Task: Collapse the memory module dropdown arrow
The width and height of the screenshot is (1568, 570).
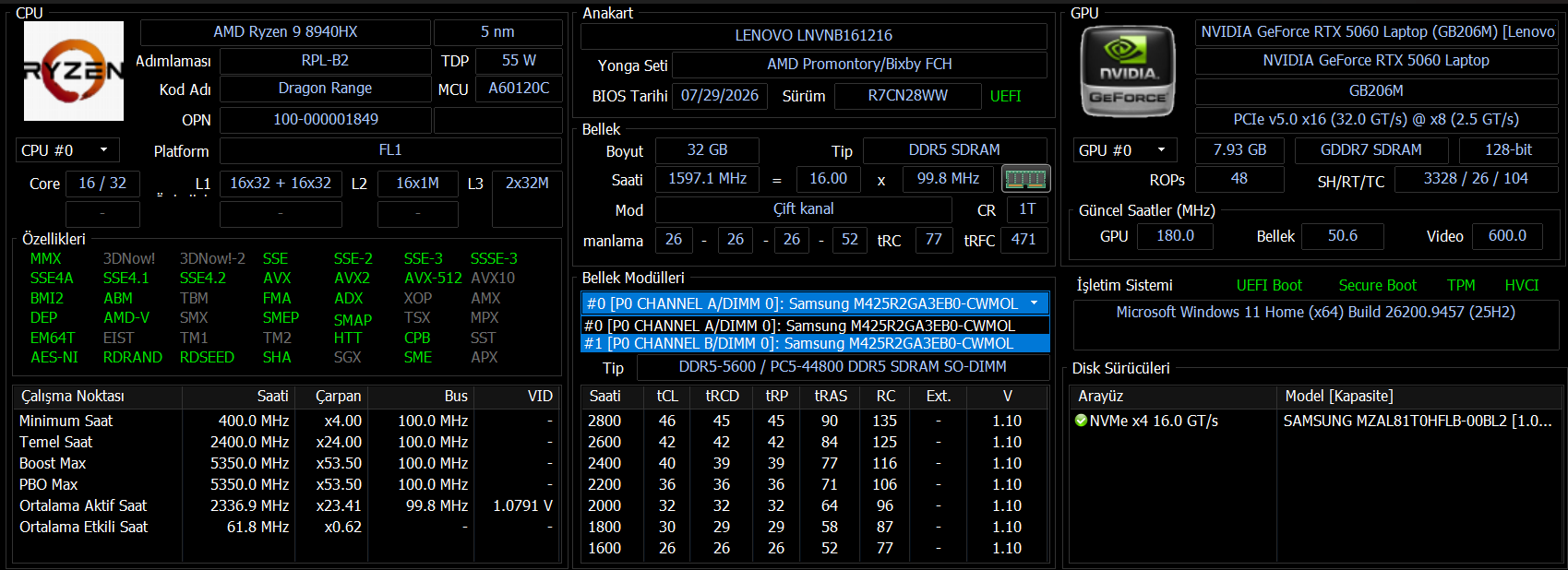Action: pos(1034,303)
